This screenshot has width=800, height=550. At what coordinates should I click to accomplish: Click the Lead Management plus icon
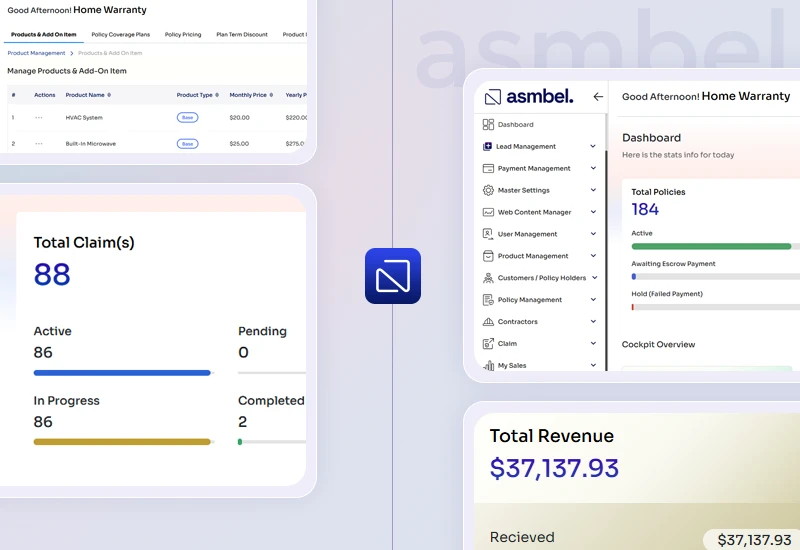(x=487, y=146)
